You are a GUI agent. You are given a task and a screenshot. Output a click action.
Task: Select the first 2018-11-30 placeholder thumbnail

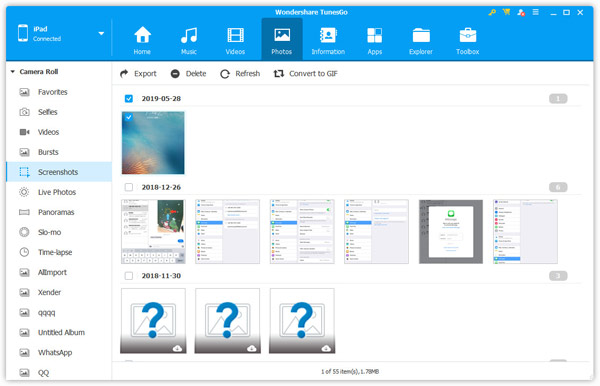point(153,321)
